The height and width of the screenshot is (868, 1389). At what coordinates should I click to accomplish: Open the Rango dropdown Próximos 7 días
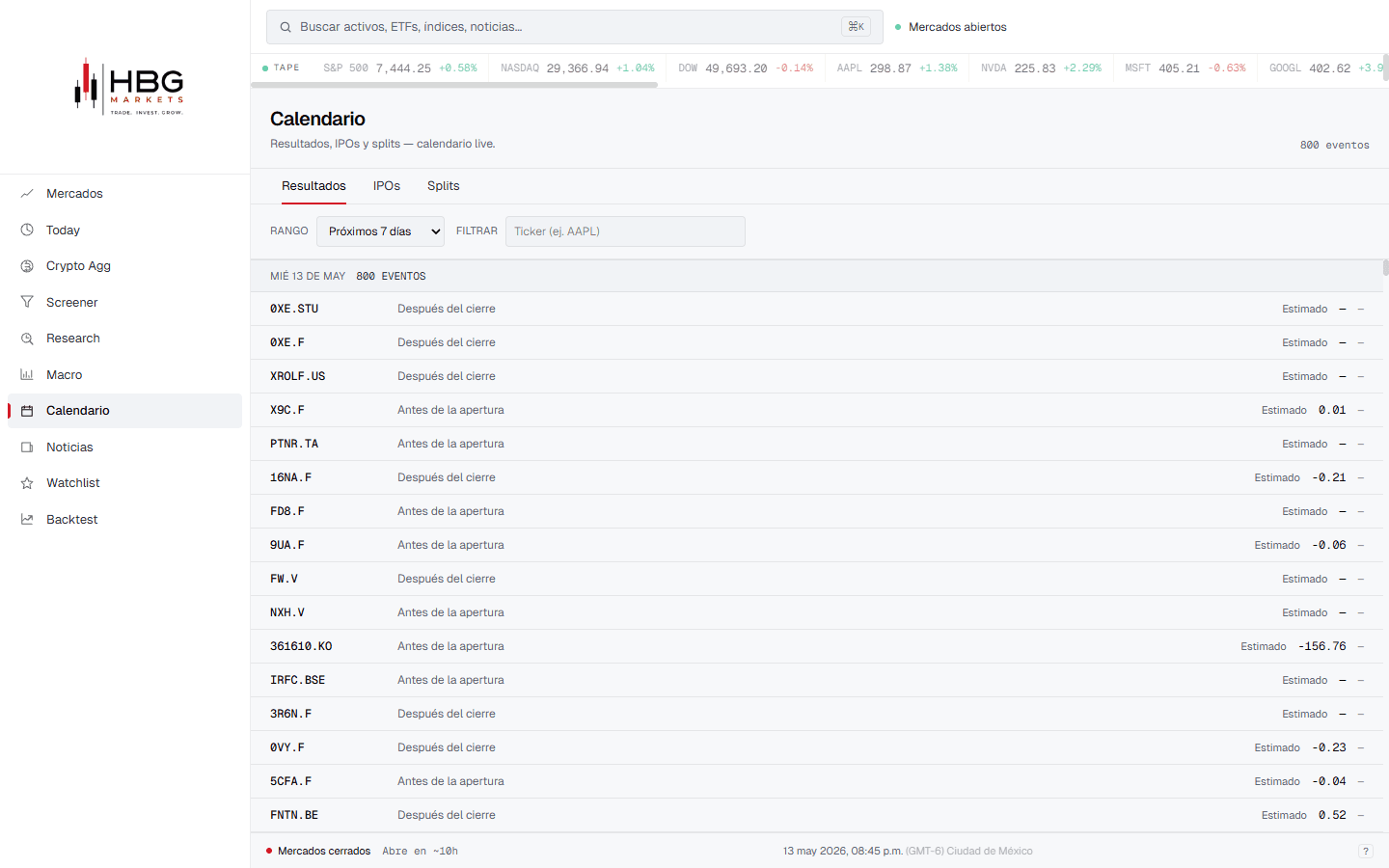[380, 231]
